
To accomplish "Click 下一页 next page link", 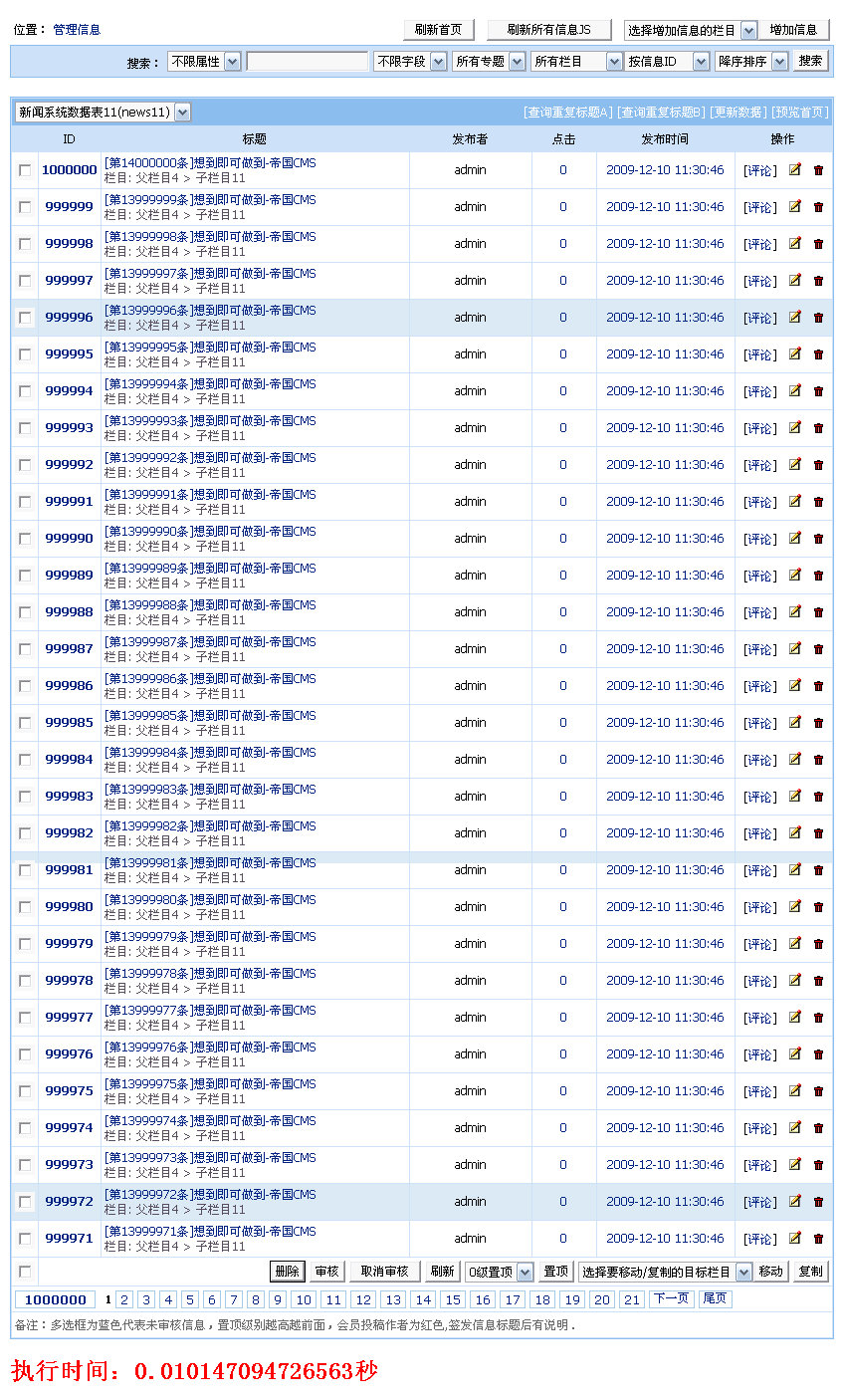I will pyautogui.click(x=670, y=1298).
